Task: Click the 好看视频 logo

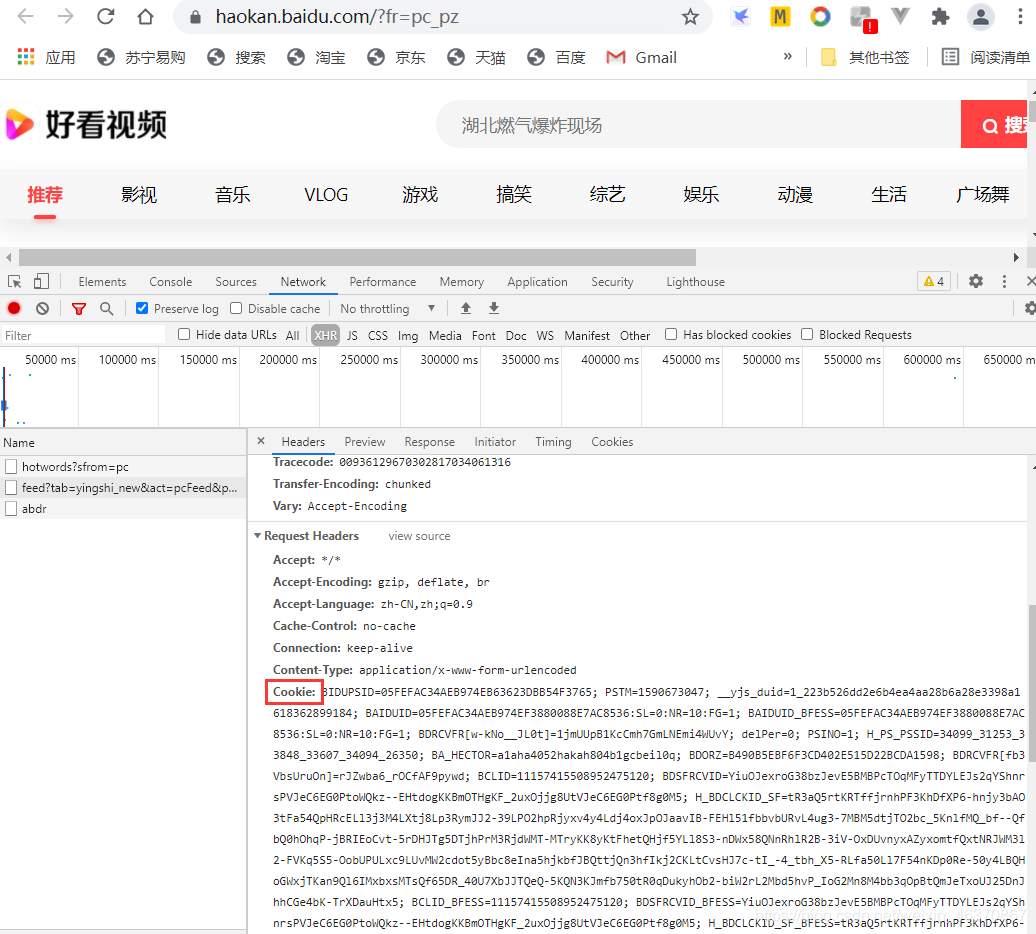Action: click(86, 124)
